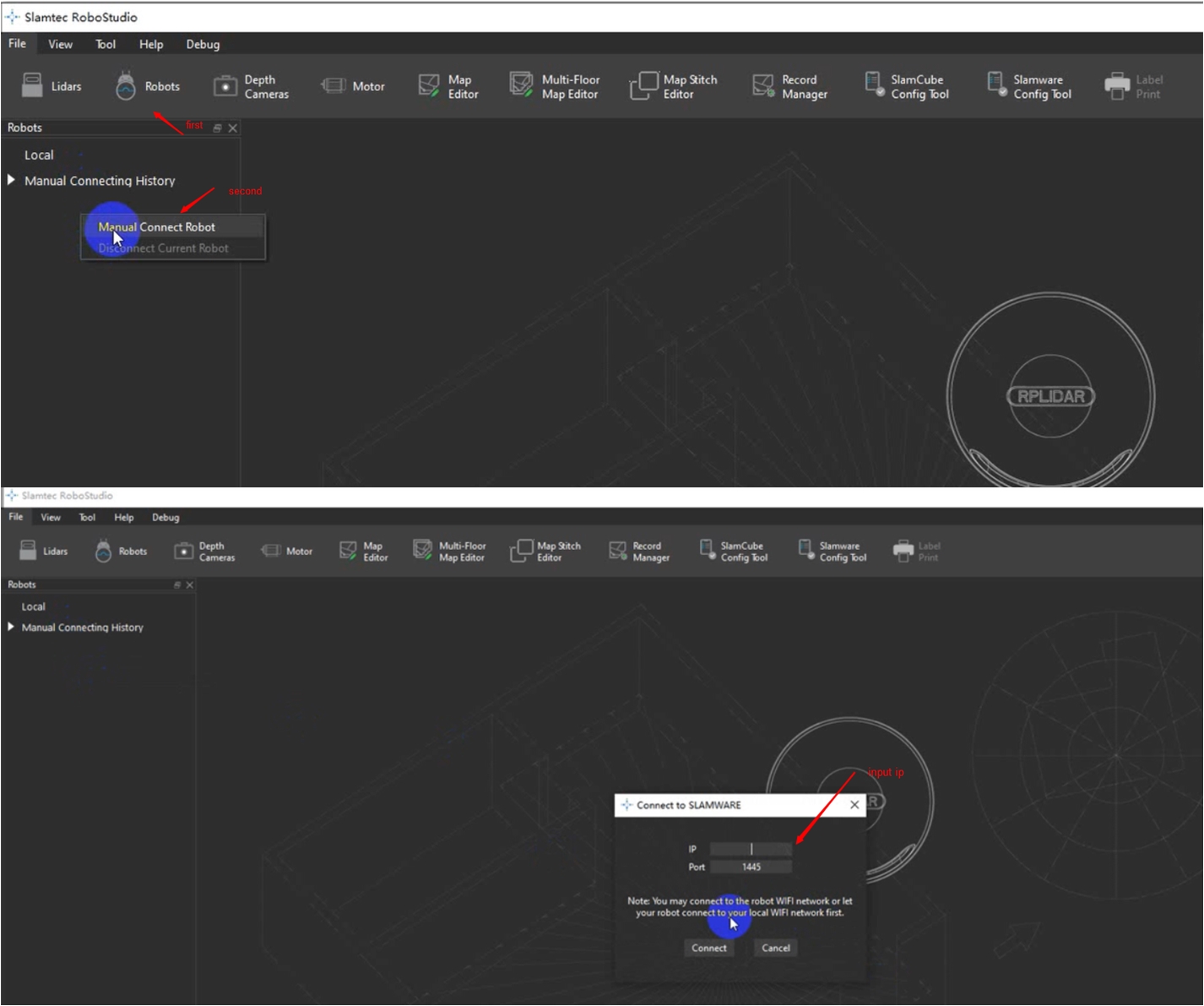Open Slamware Config Tool in lower window
This screenshot has width=1204, height=1006.
(x=832, y=551)
